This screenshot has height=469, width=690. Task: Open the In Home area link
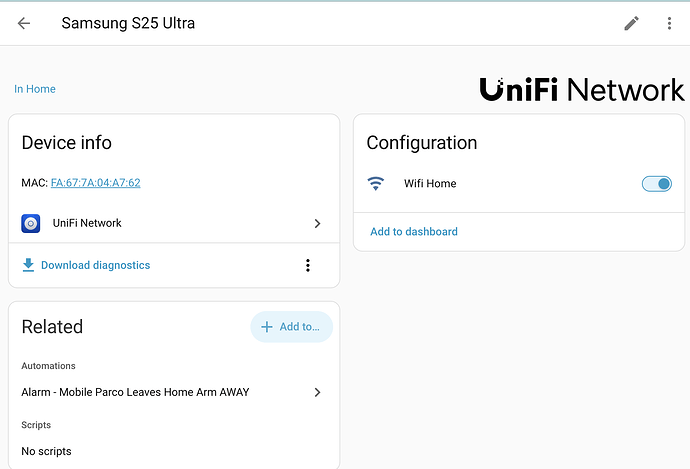pyautogui.click(x=35, y=89)
